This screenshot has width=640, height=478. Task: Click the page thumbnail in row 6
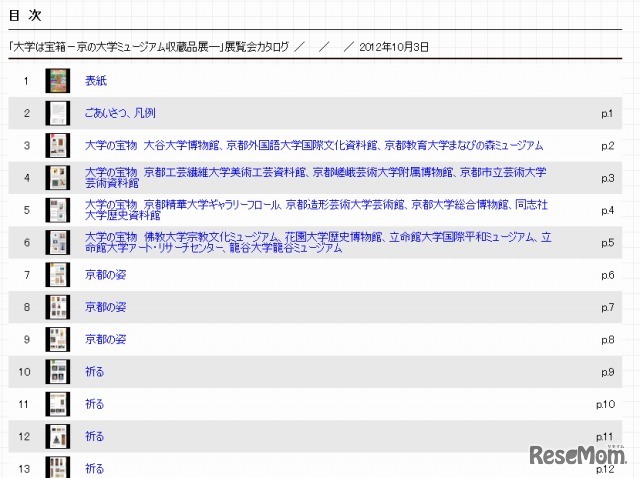(58, 242)
